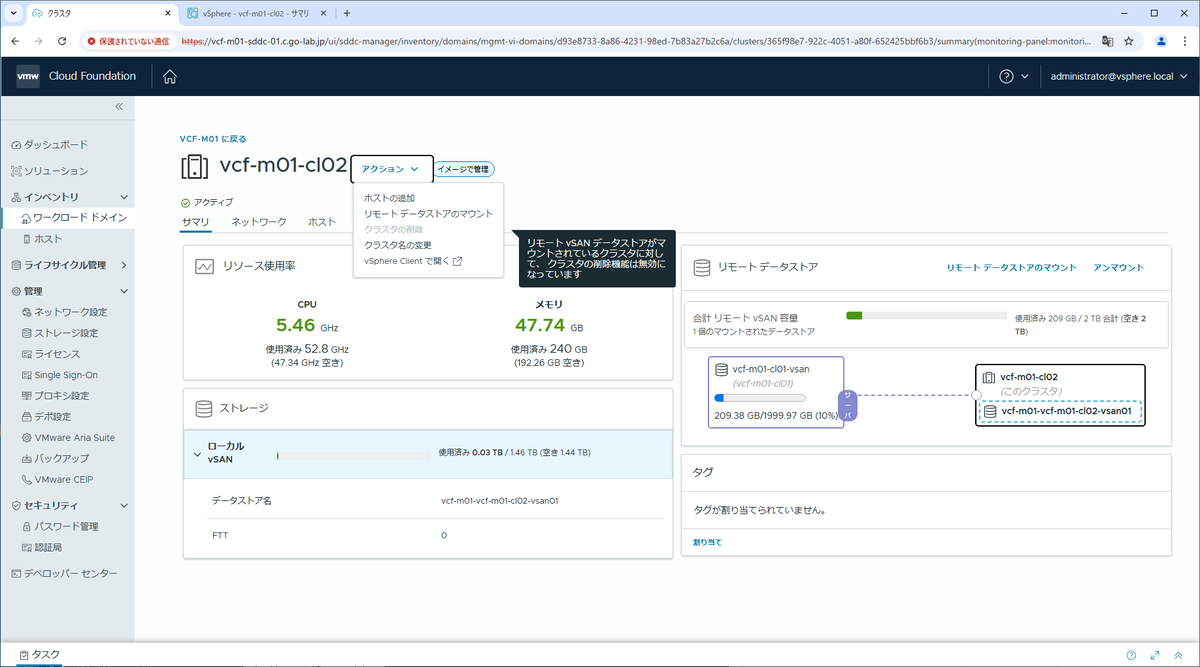The width and height of the screenshot is (1200, 667).
Task: Click the VCF-M01 に戻る link
Action: 212,138
